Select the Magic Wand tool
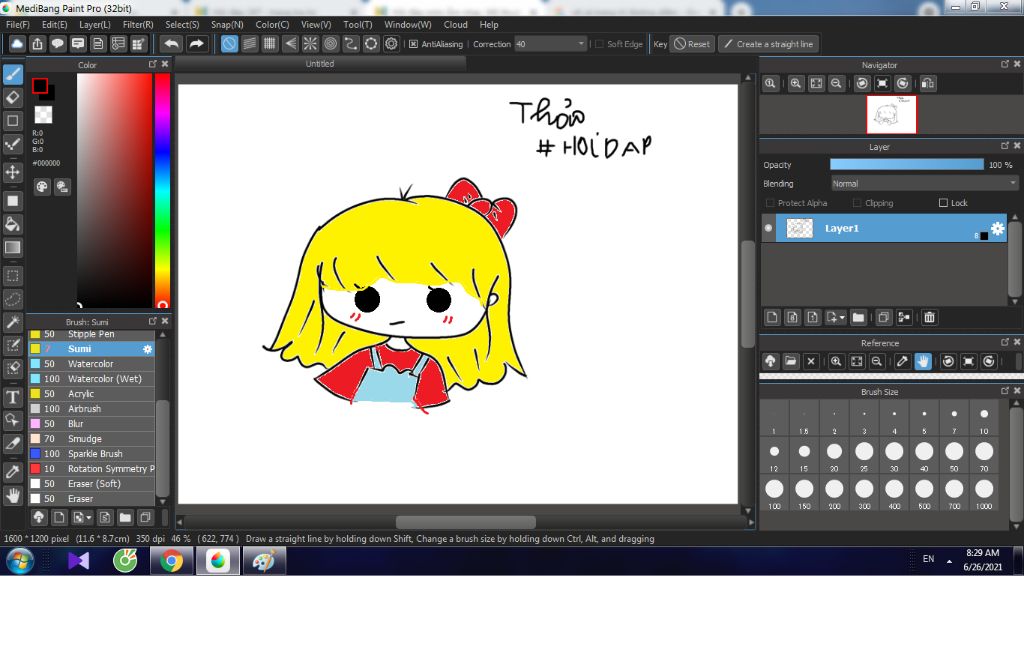The width and height of the screenshot is (1024, 661). (12, 322)
